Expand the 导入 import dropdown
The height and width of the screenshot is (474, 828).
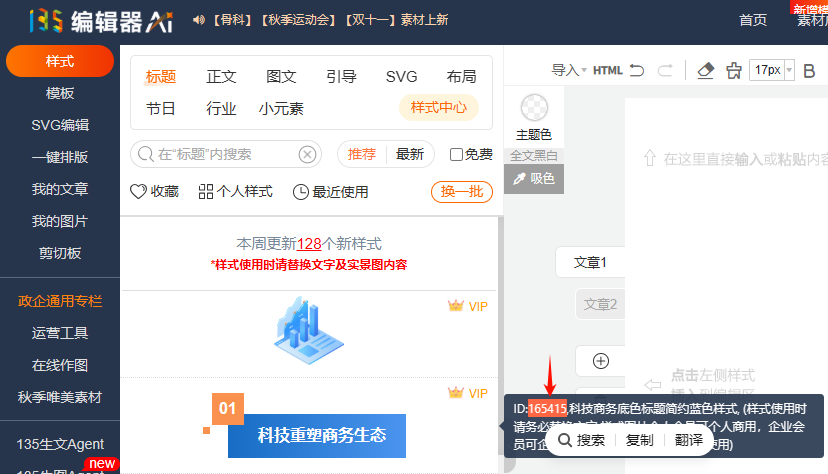pyautogui.click(x=569, y=70)
